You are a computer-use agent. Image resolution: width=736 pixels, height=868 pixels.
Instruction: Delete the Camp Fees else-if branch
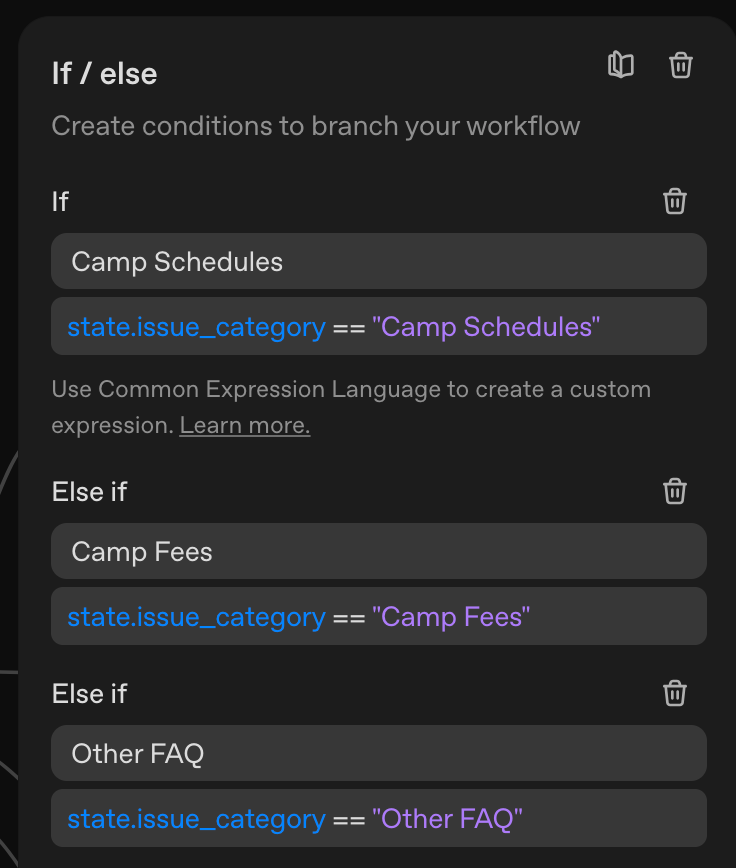(x=675, y=491)
